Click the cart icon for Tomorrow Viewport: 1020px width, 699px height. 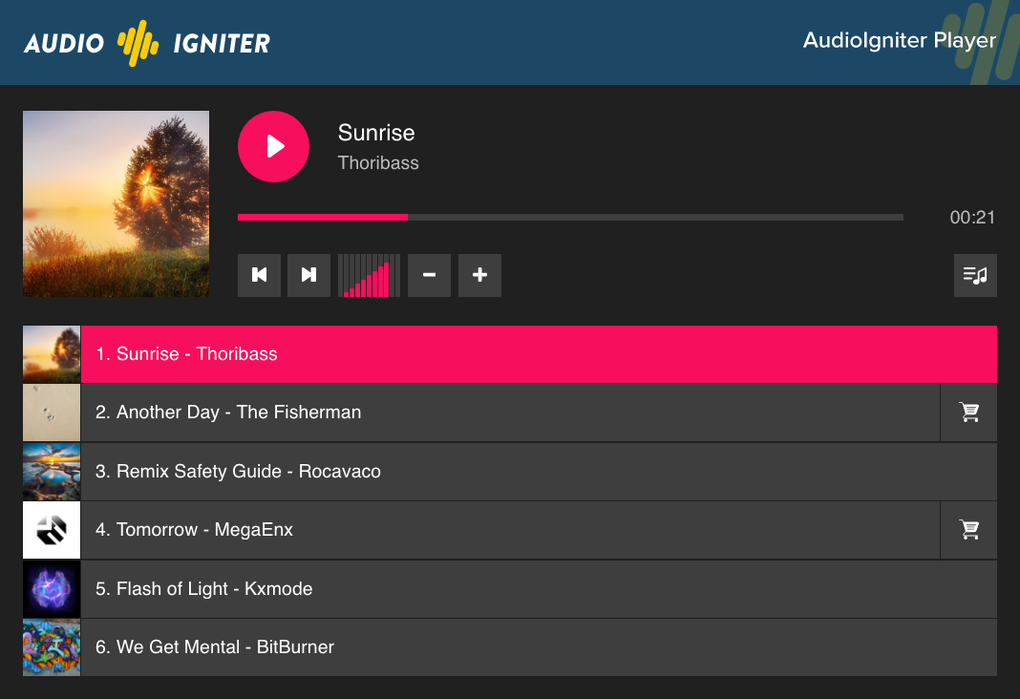tap(968, 530)
